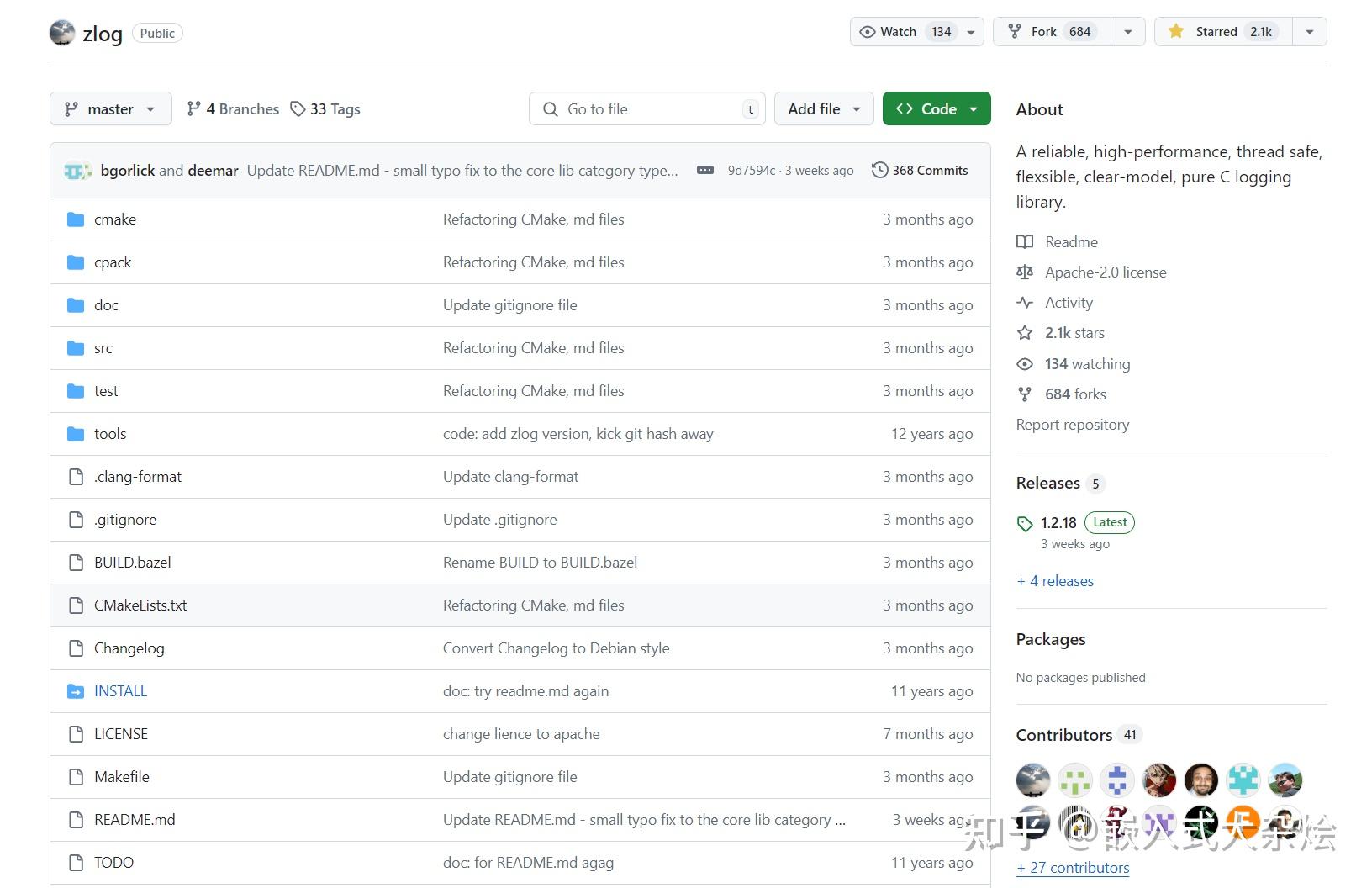Viewport: 1372px width, 888px height.
Task: Expand the Add file dropdown
Action: tap(824, 108)
